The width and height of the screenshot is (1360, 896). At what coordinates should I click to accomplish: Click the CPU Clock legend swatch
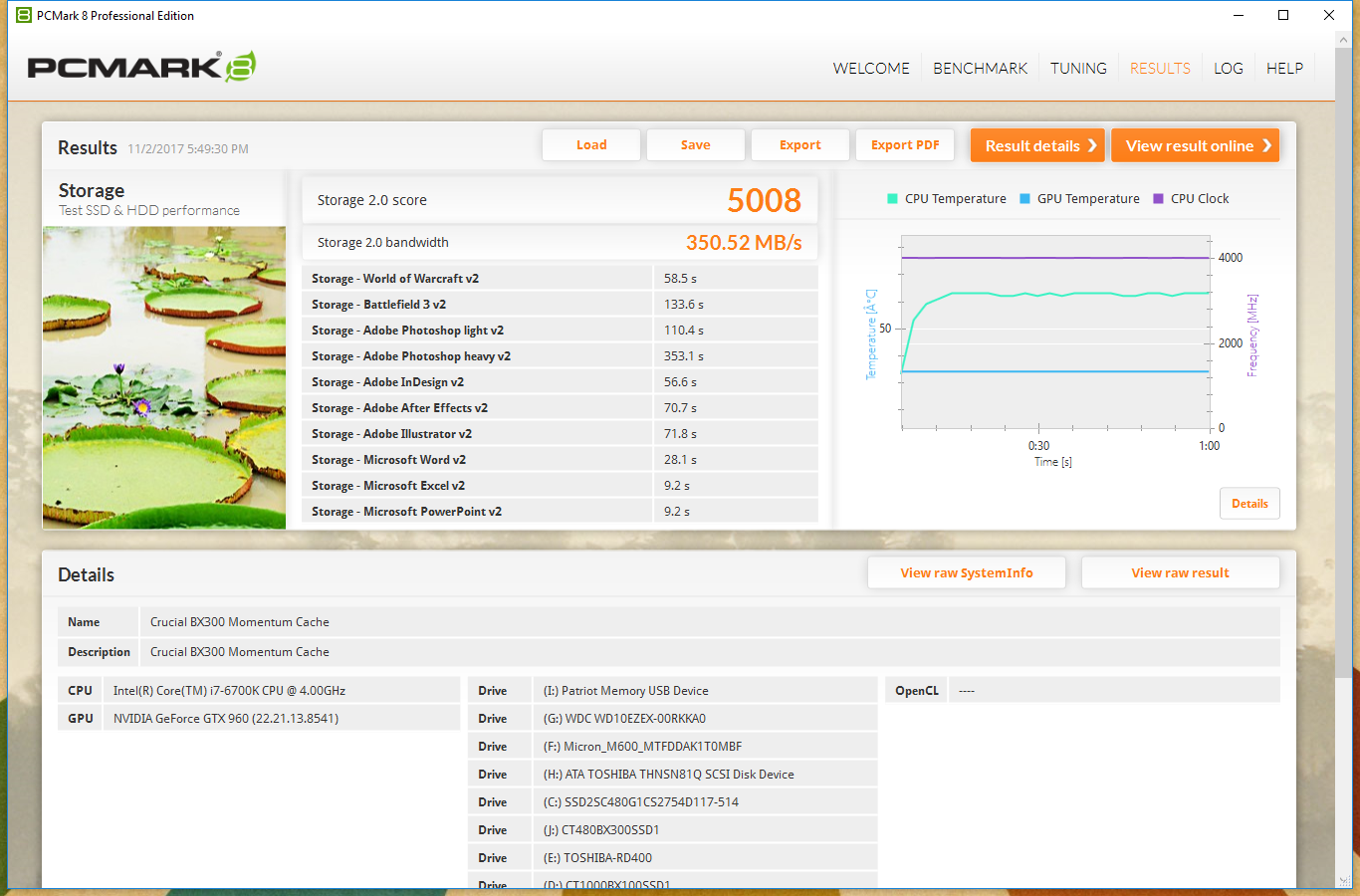coord(1158,199)
